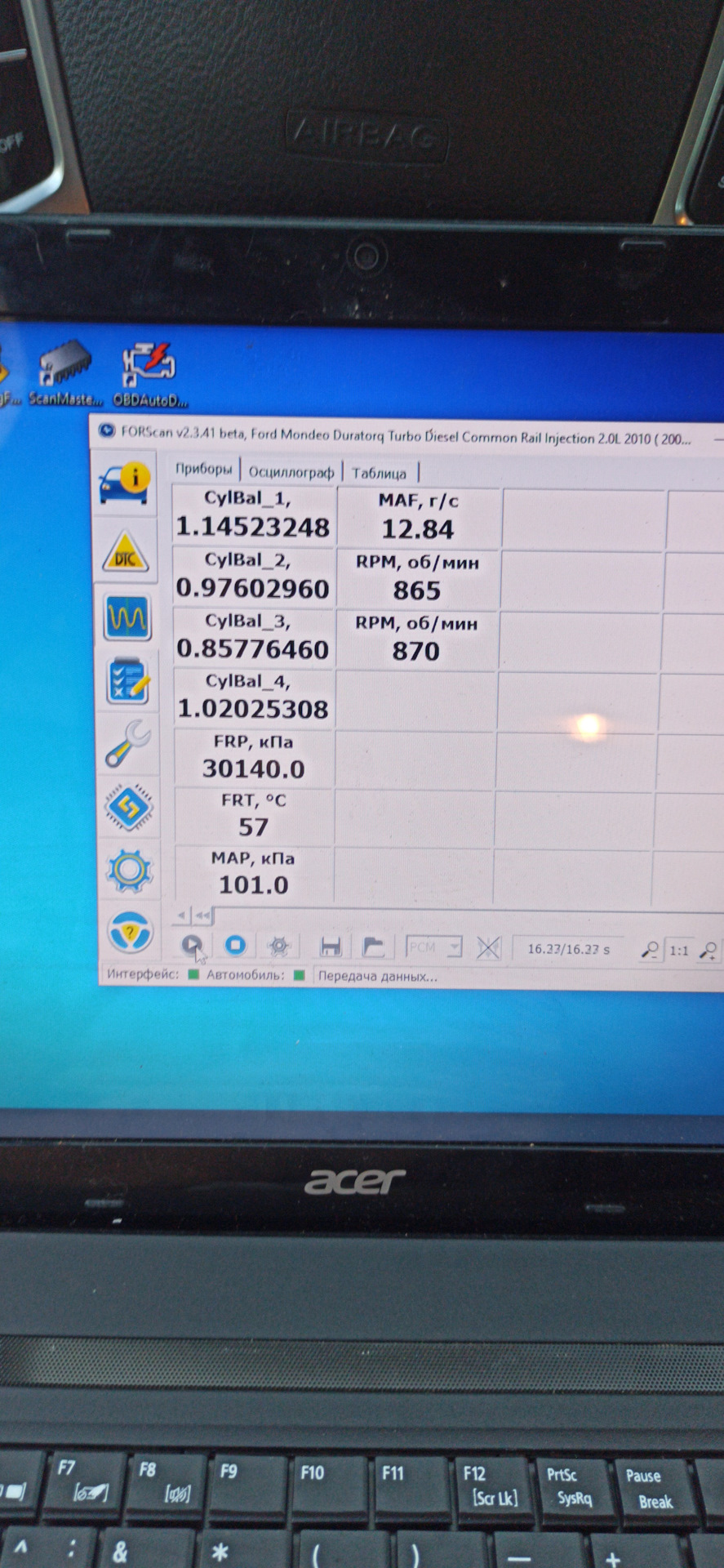Select the MAP, кПа gauge cell
This screenshot has height=1568, width=724.
coord(253,873)
